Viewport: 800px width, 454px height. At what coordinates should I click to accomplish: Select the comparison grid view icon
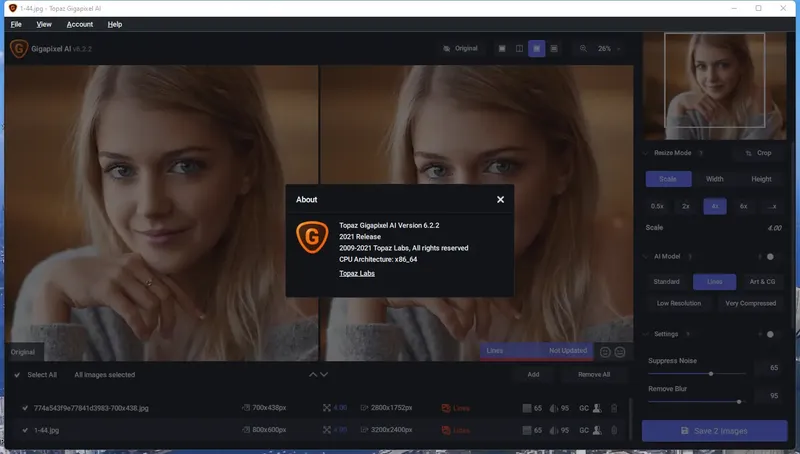tap(554, 48)
